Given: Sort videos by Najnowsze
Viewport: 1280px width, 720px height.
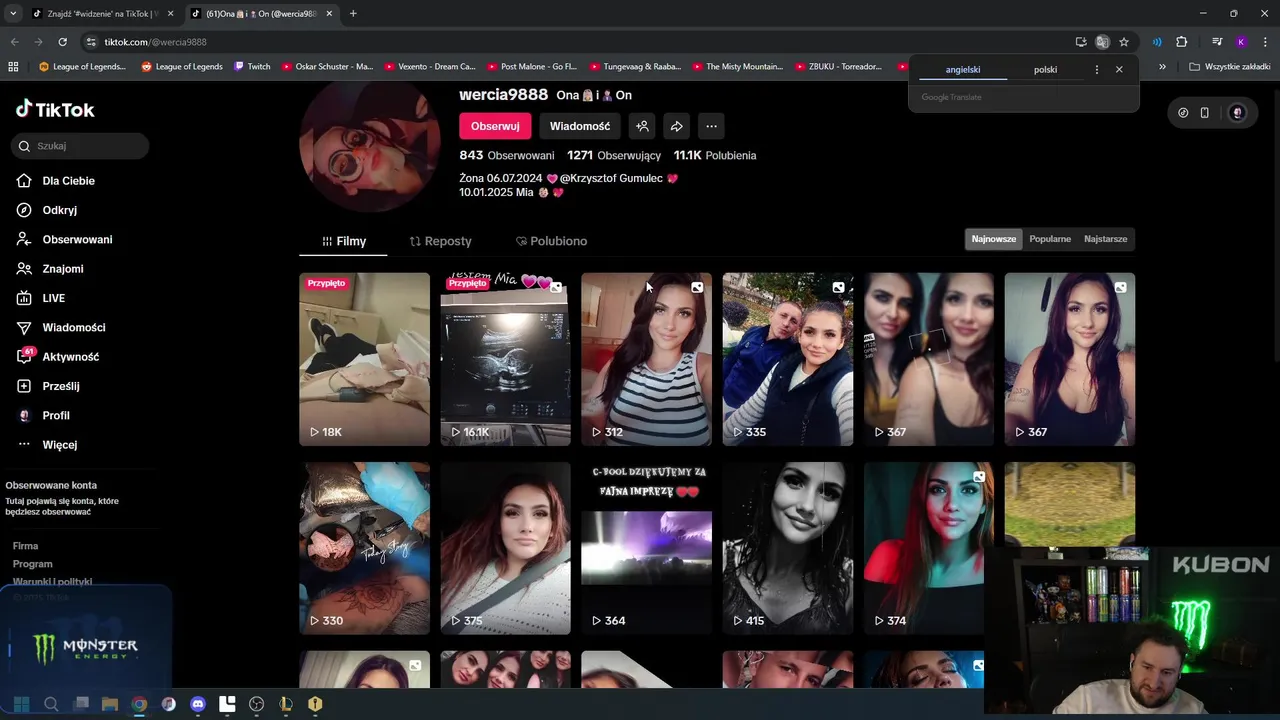Looking at the screenshot, I should pyautogui.click(x=994, y=239).
